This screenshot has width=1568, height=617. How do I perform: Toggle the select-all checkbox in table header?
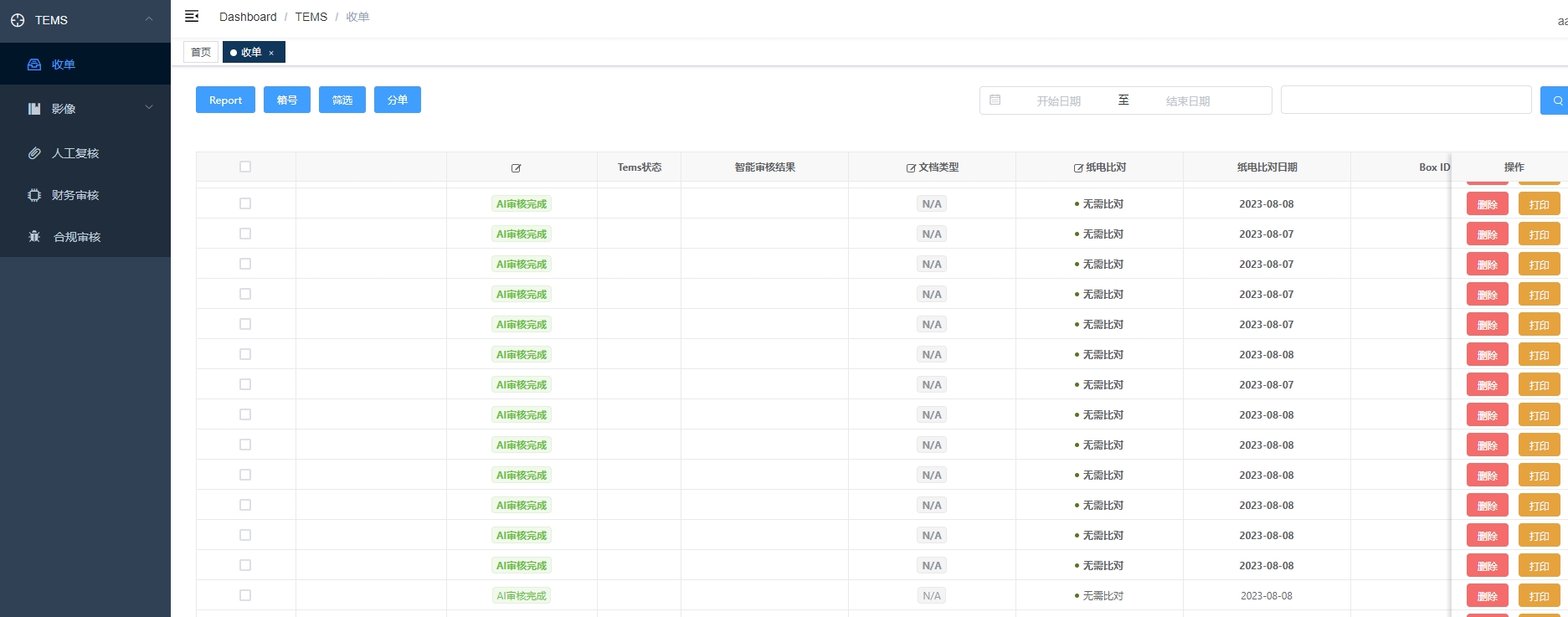tap(245, 167)
